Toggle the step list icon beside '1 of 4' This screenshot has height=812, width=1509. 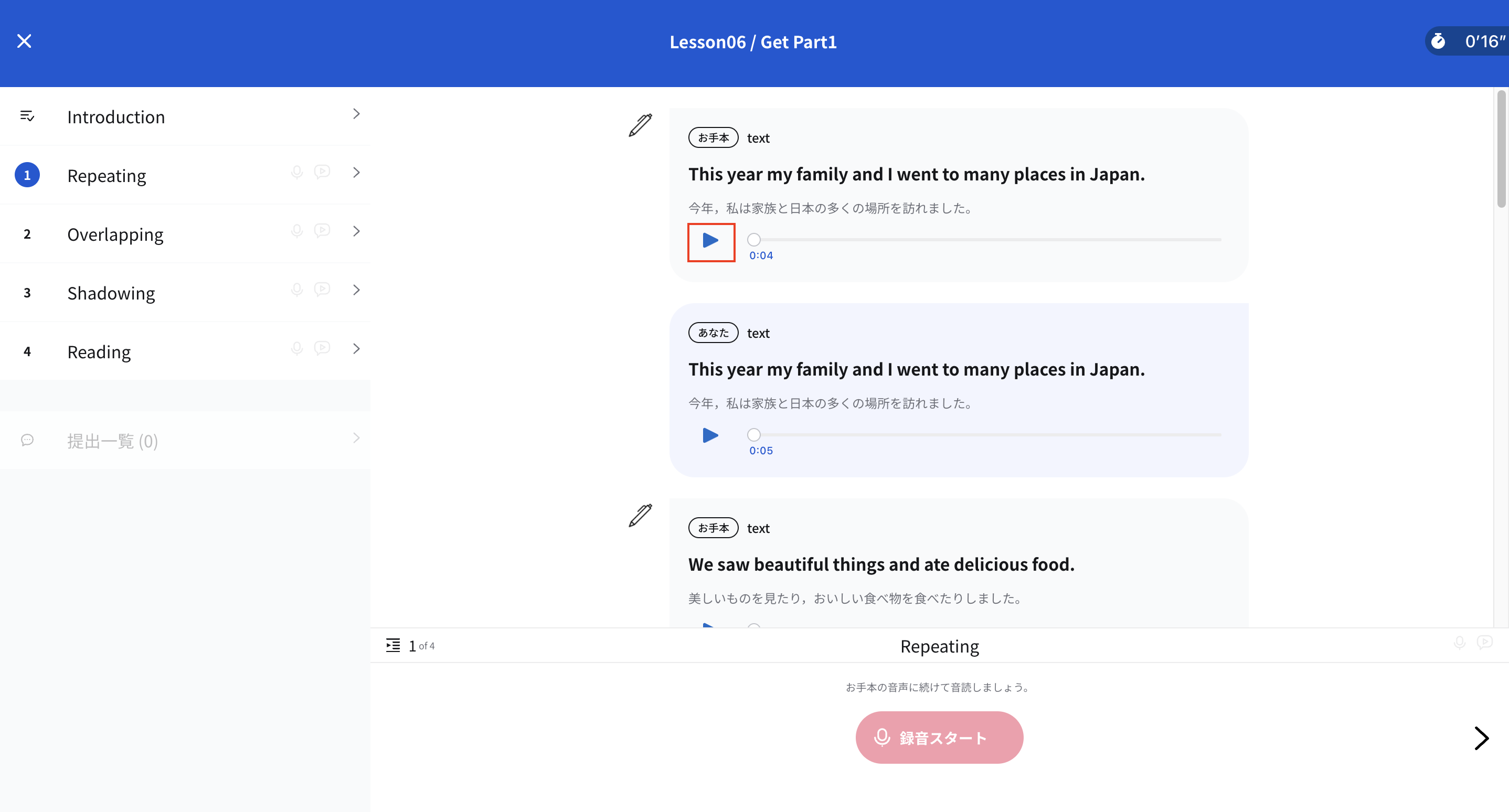click(393, 646)
